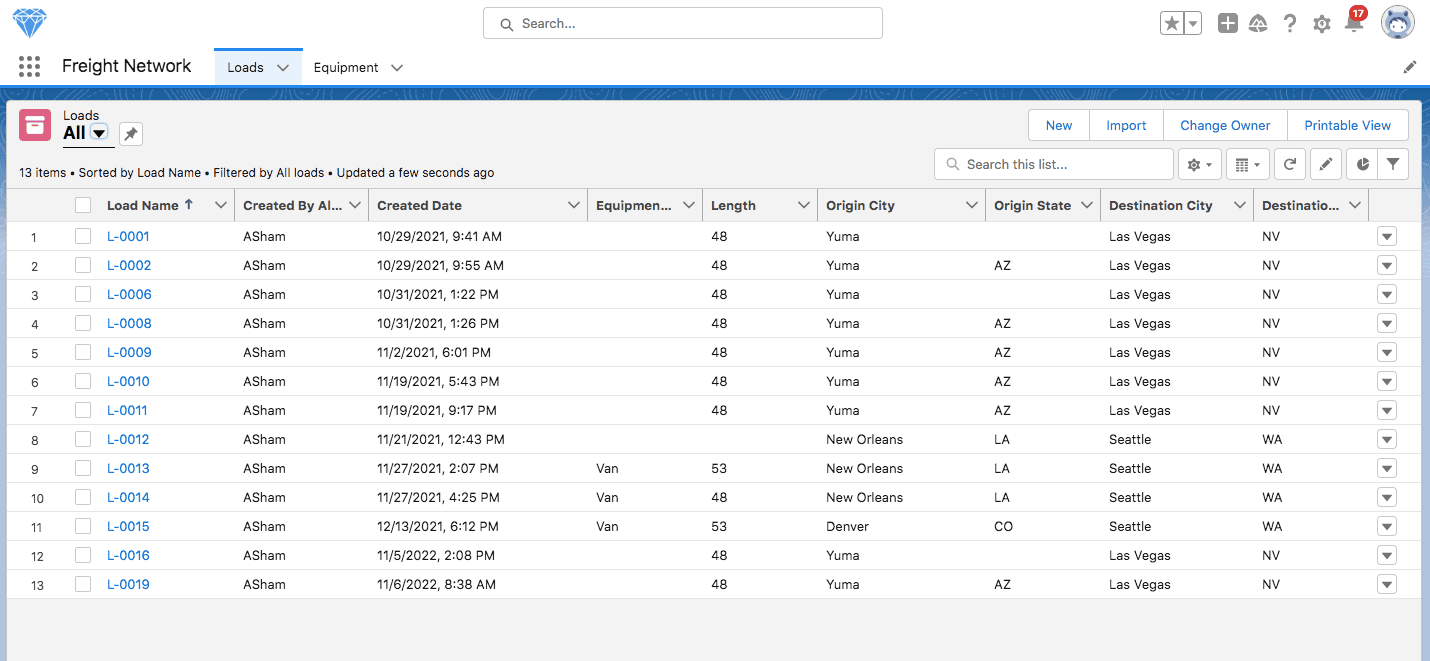Open the Origin City column menu

(x=972, y=205)
